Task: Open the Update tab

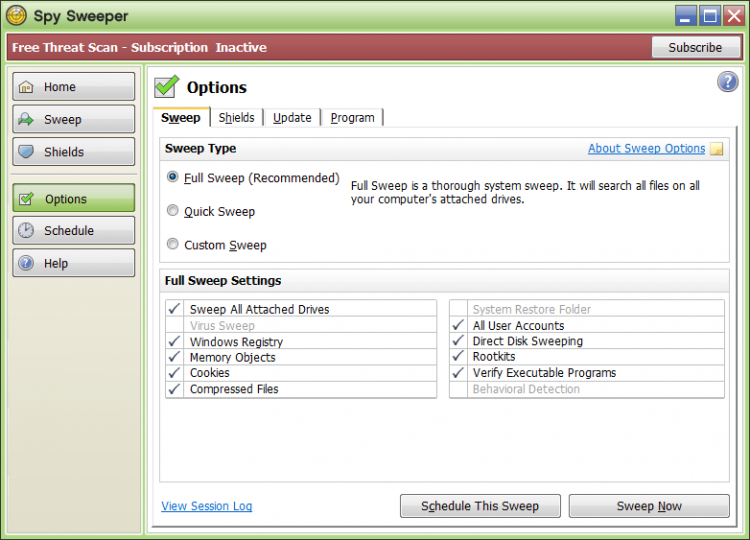Action: pyautogui.click(x=292, y=118)
